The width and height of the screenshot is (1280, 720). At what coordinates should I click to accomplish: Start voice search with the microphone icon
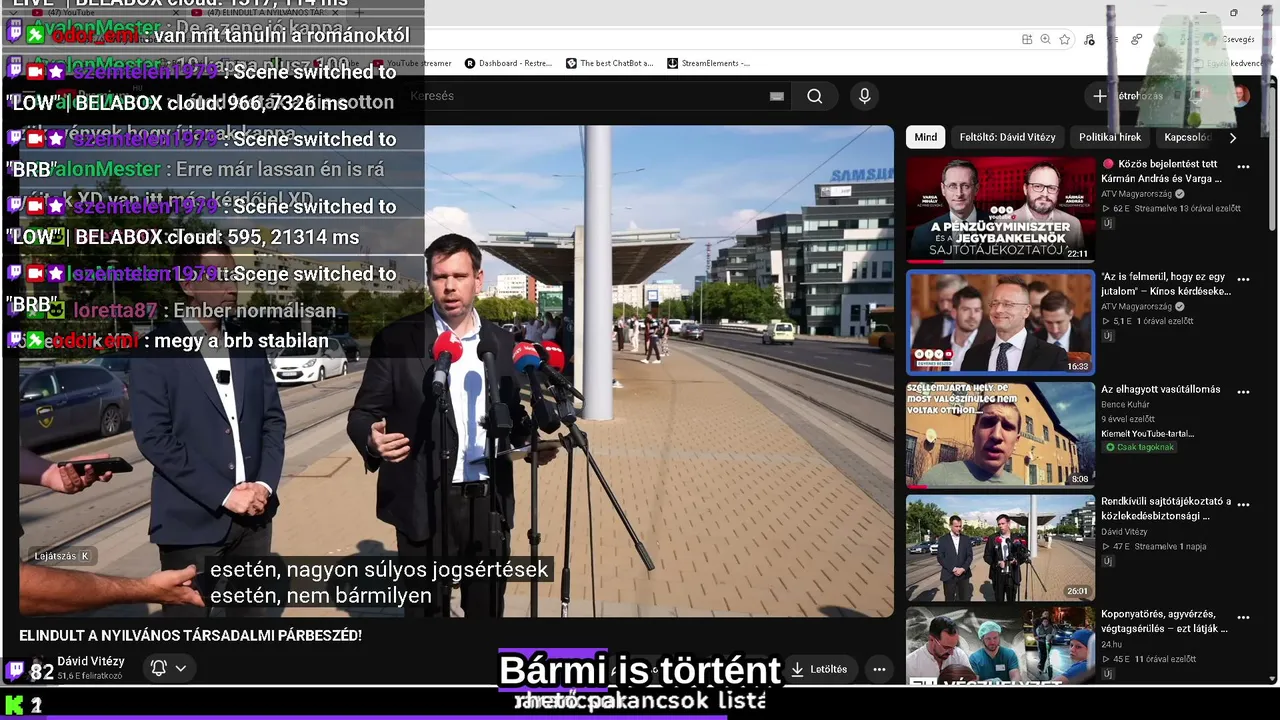[865, 96]
